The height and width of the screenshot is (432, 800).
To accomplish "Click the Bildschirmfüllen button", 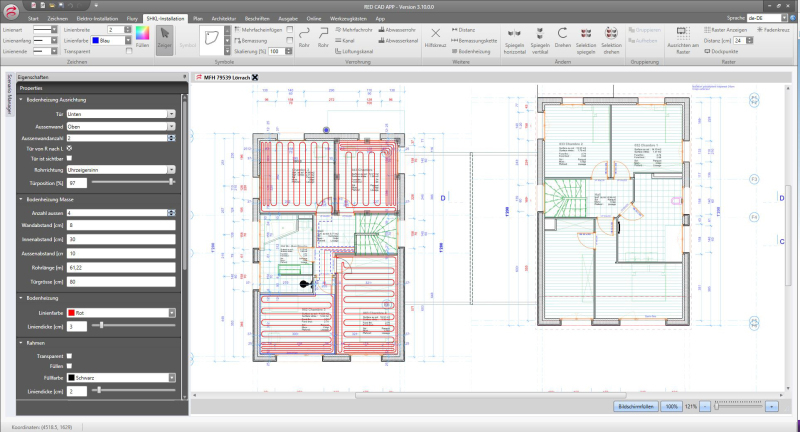I will (x=636, y=406).
